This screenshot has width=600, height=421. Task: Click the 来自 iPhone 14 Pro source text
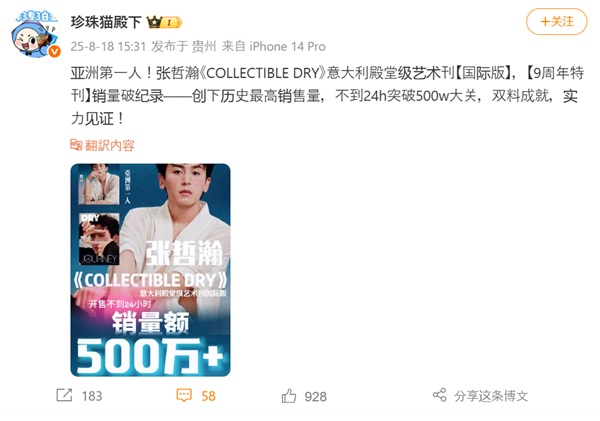pyautogui.click(x=274, y=47)
